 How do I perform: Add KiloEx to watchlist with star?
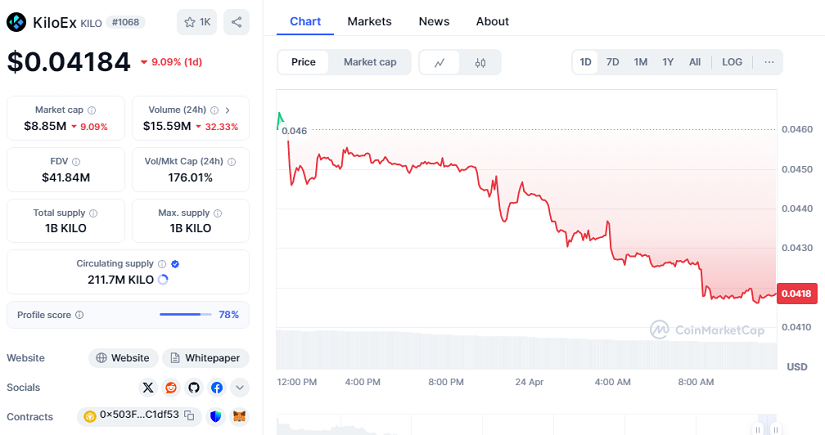196,22
